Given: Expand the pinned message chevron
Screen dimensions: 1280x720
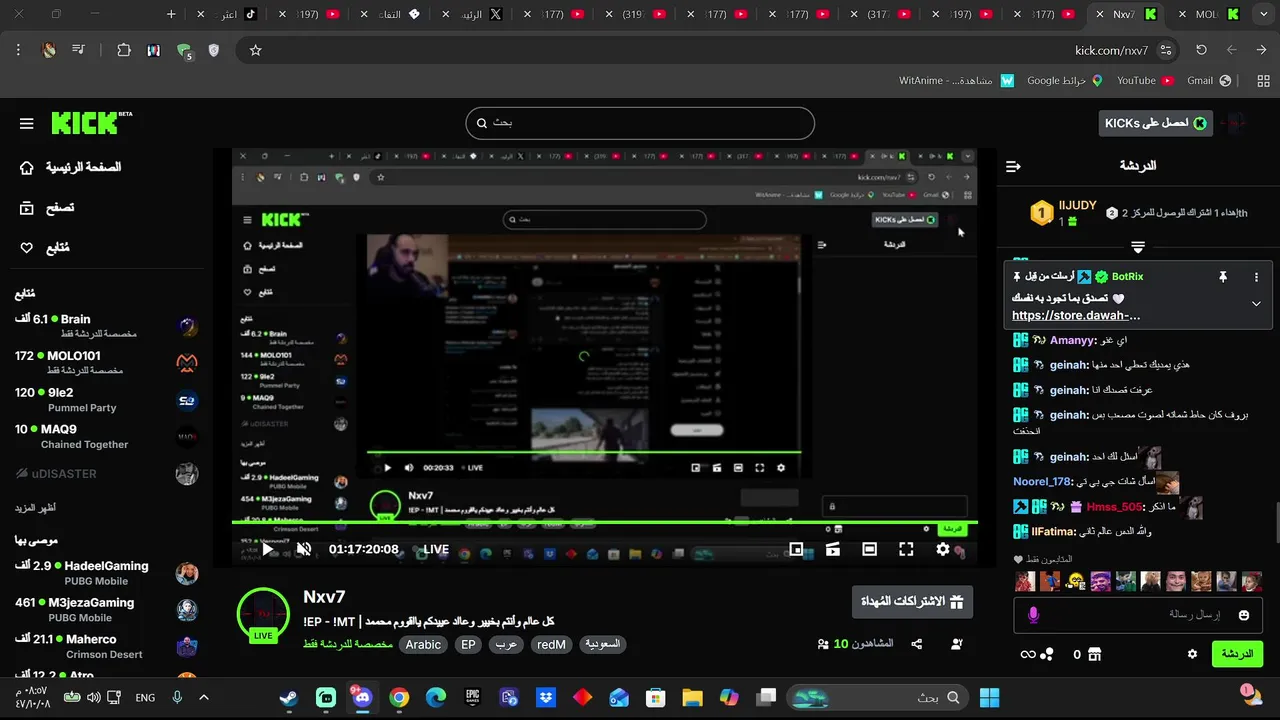Looking at the screenshot, I should 1256,303.
